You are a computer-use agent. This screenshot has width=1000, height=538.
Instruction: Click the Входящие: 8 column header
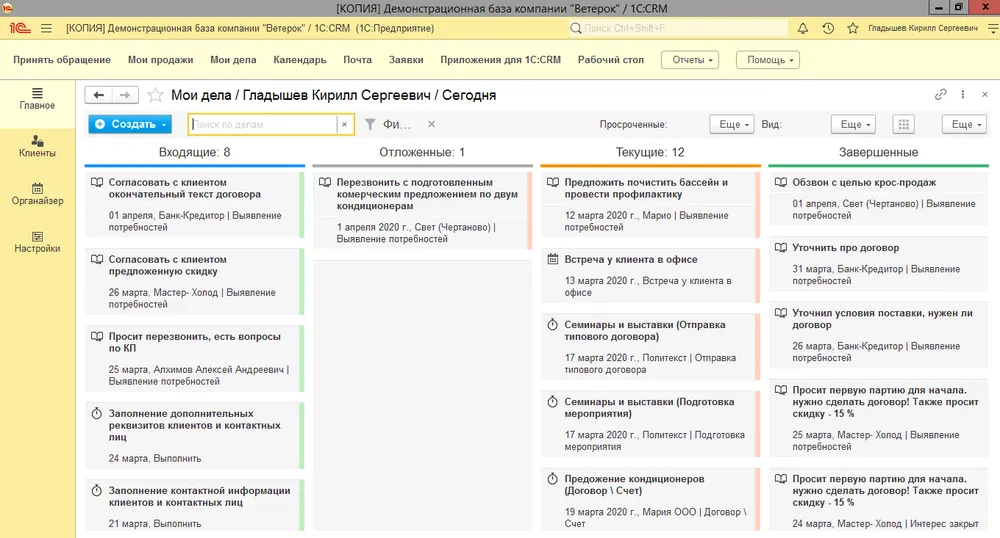coord(195,152)
